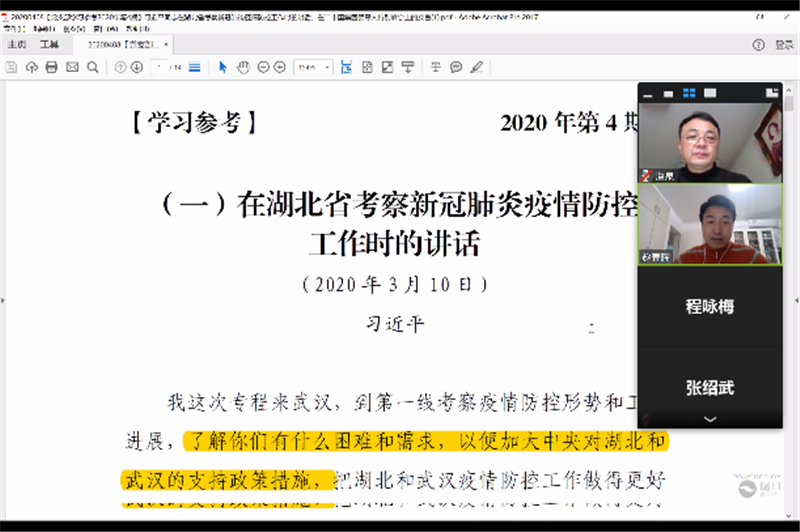
Task: Select the Hand pan tool
Action: [x=244, y=67]
